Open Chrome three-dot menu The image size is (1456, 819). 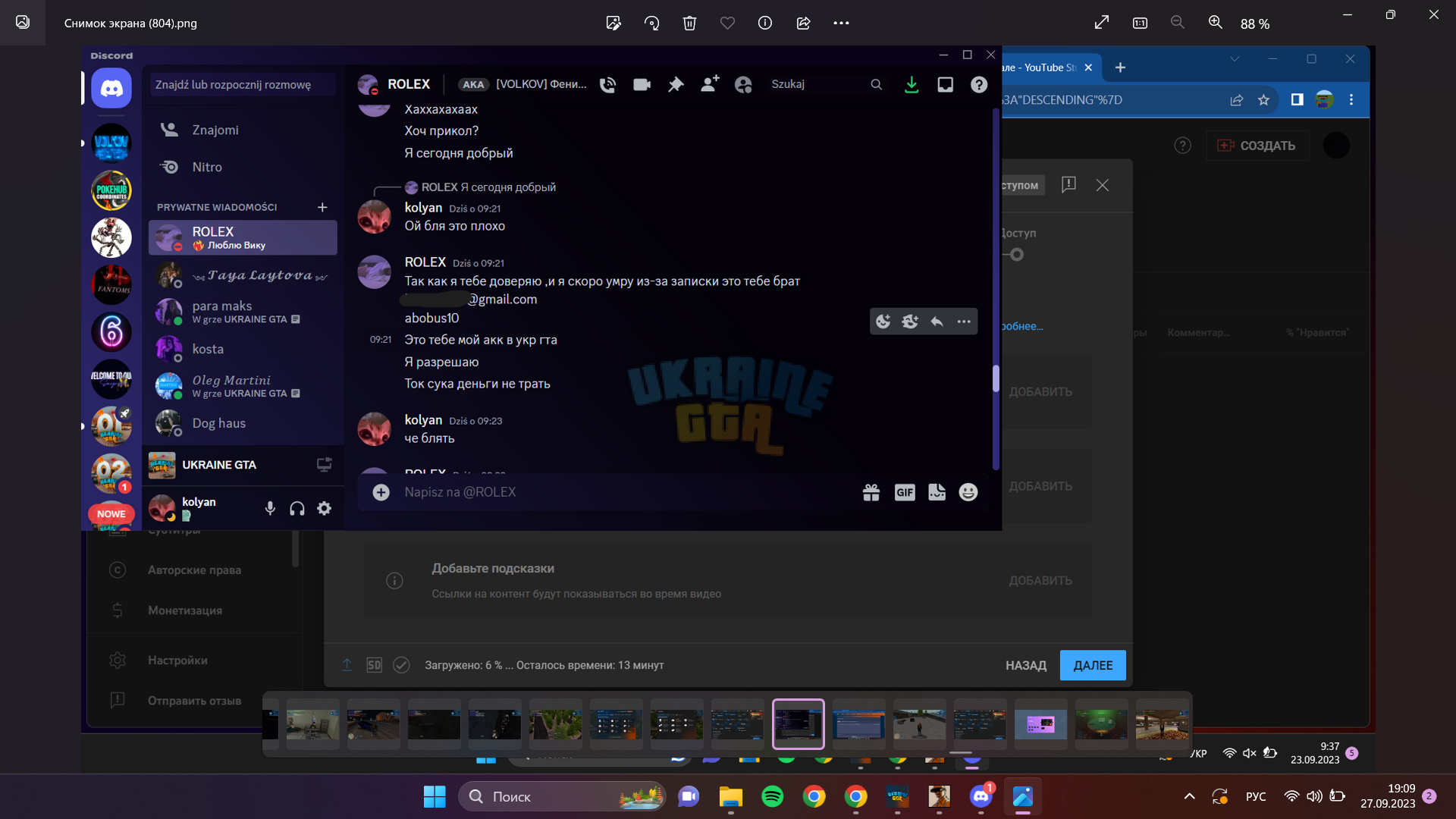coord(1351,99)
